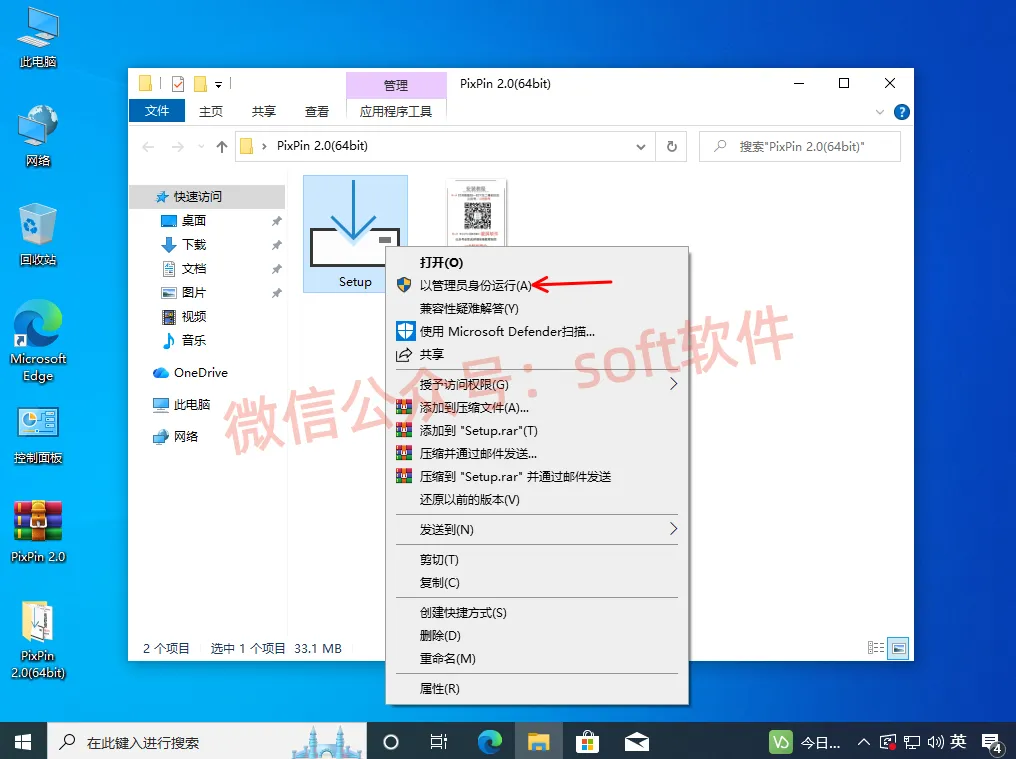Open 控制面板 desktop icon
This screenshot has width=1016, height=759.
coord(38,436)
